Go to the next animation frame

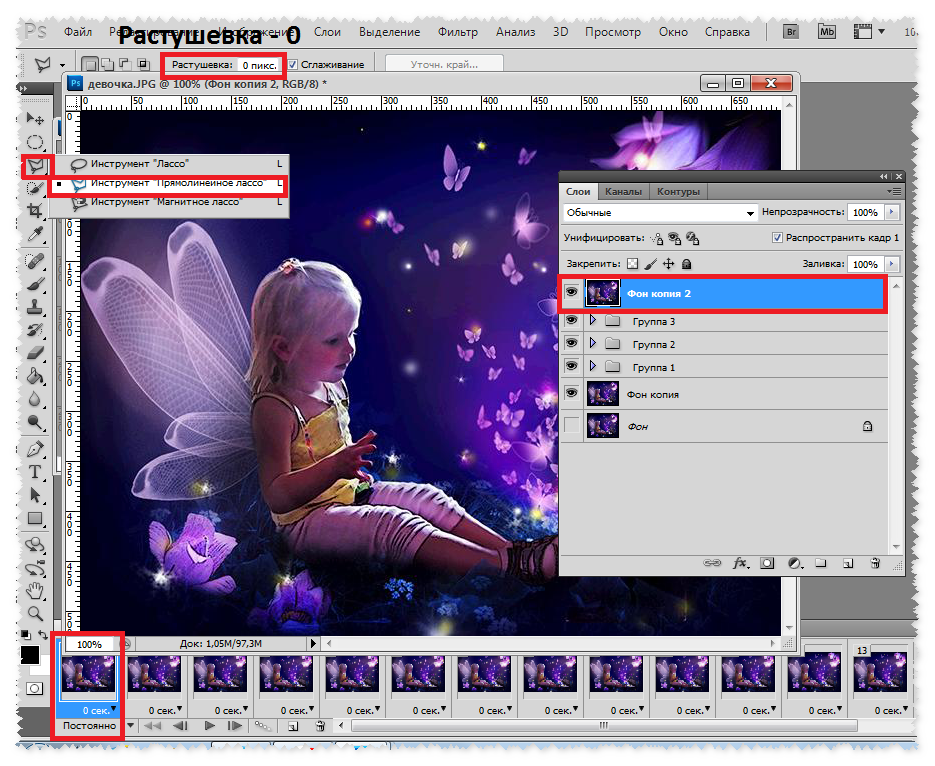[x=235, y=725]
